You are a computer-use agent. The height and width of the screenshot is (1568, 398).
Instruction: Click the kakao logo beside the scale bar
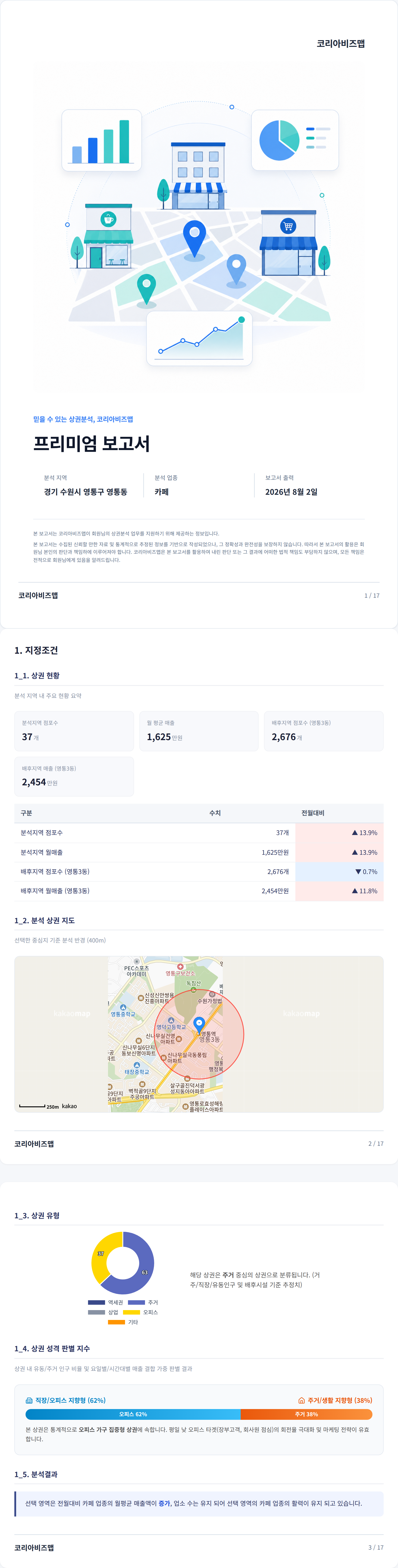click(69, 1106)
